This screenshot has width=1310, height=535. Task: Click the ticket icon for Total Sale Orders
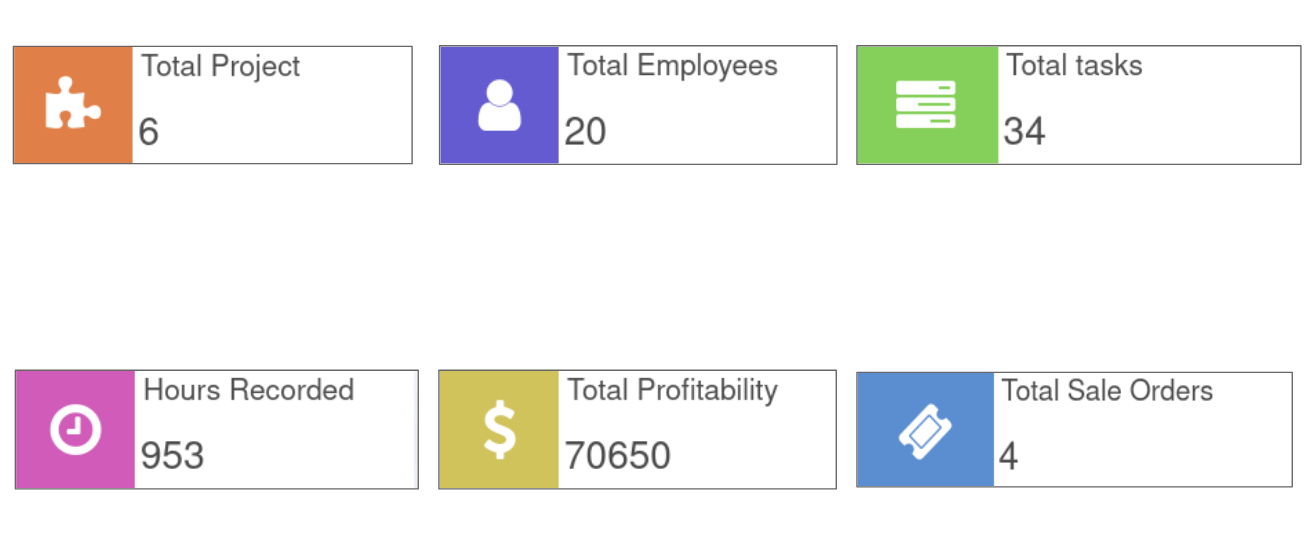pyautogui.click(x=925, y=430)
